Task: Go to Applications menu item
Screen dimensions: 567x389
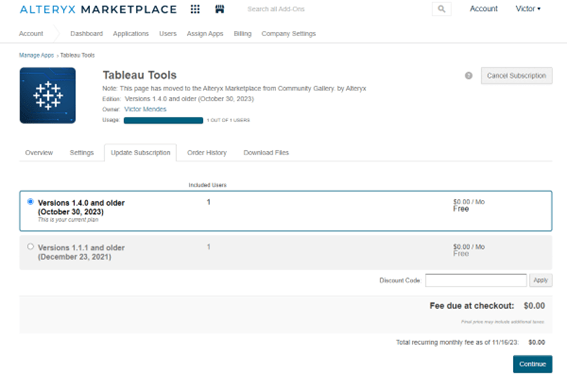Action: click(x=131, y=34)
